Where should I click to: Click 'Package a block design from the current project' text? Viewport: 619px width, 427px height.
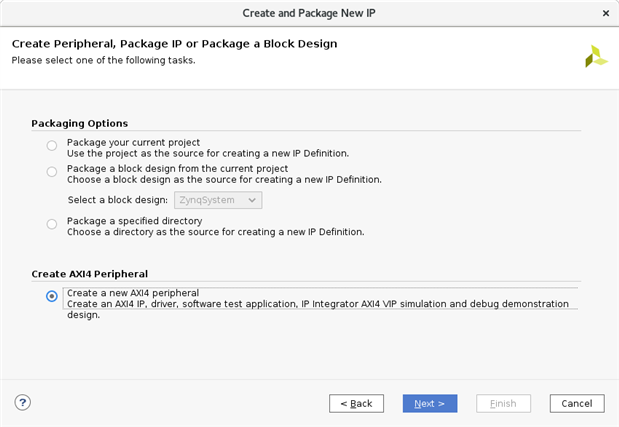coord(177,169)
